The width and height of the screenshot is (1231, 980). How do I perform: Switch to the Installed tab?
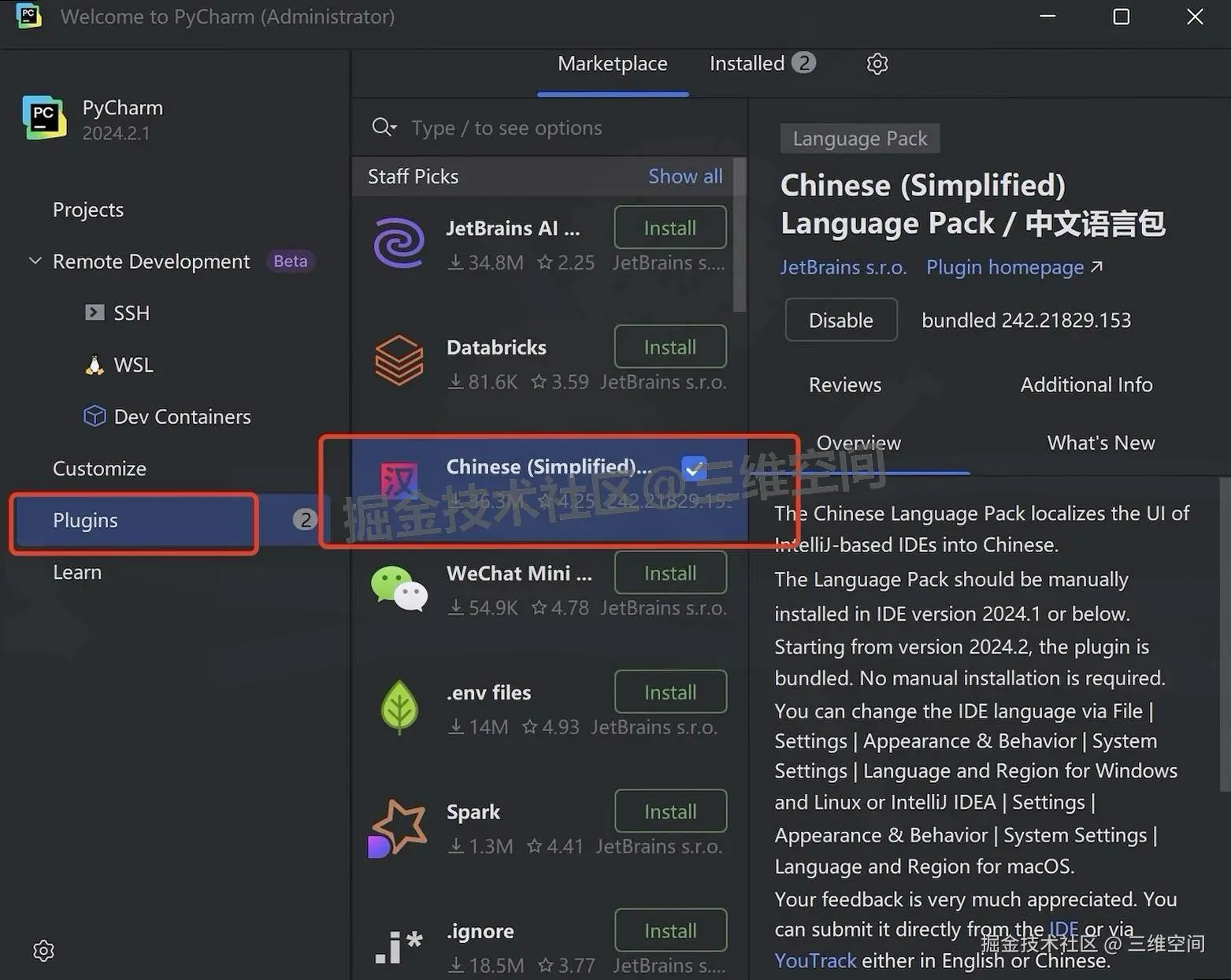coord(747,63)
